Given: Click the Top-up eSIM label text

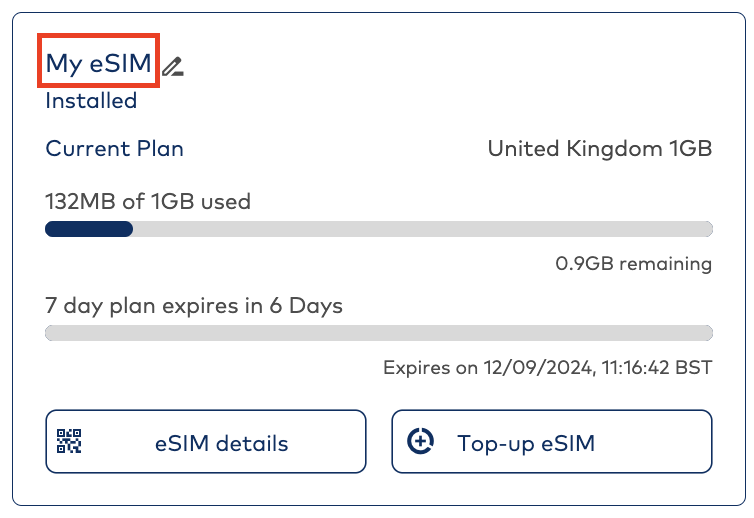Looking at the screenshot, I should pos(525,443).
